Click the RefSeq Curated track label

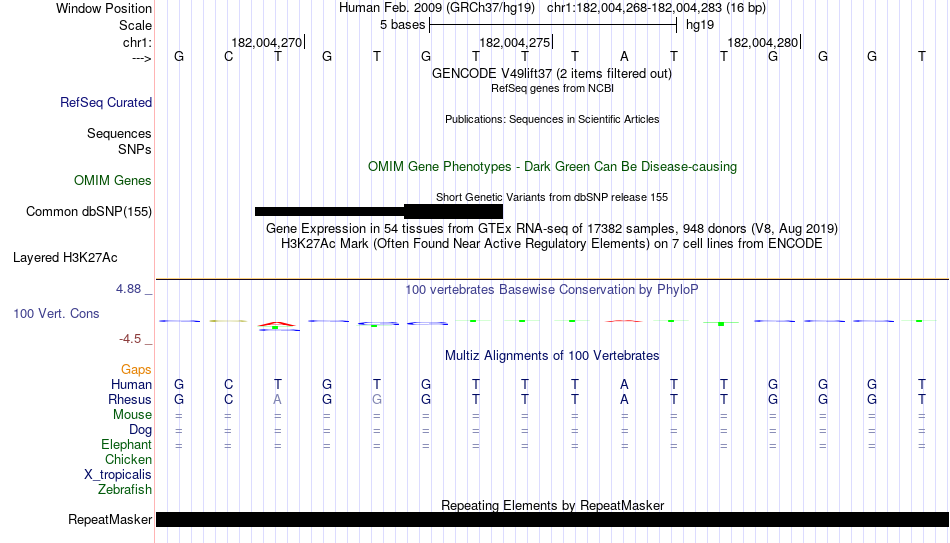[105, 102]
